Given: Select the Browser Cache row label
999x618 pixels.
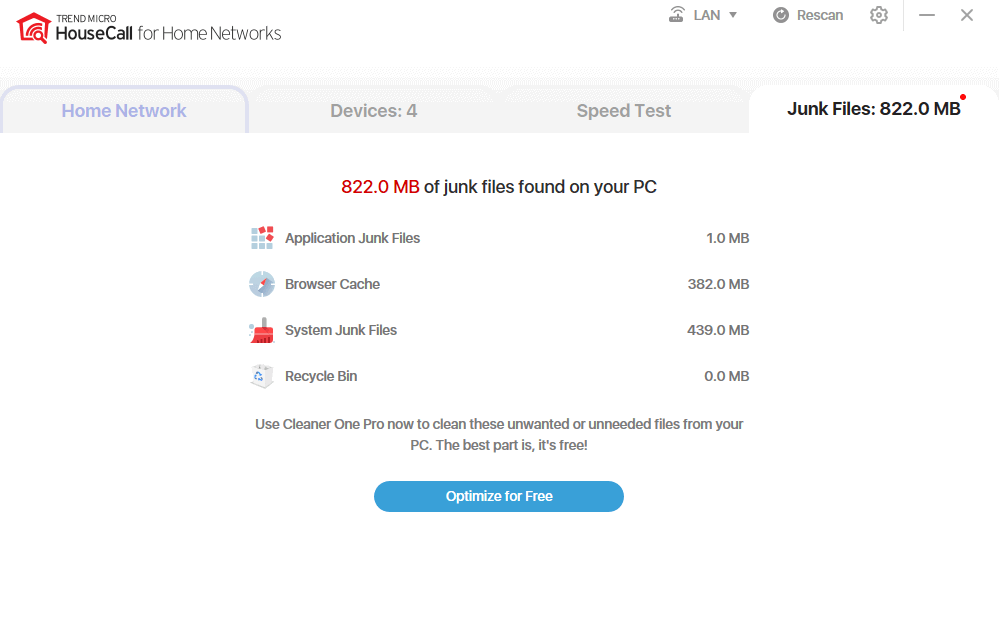Looking at the screenshot, I should (x=332, y=284).
